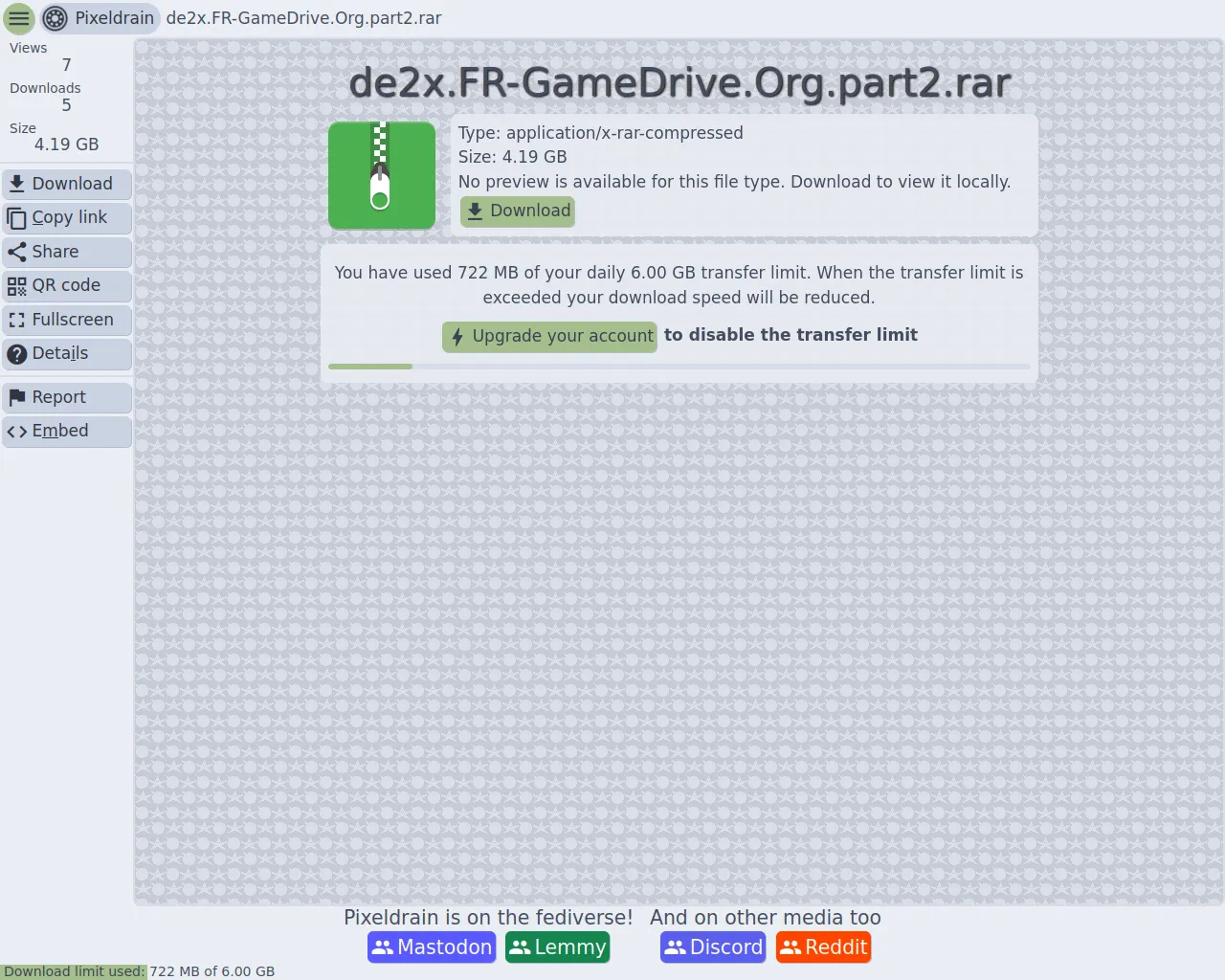
Task: Open Pixeldrain's Mastodon page
Action: tap(432, 947)
